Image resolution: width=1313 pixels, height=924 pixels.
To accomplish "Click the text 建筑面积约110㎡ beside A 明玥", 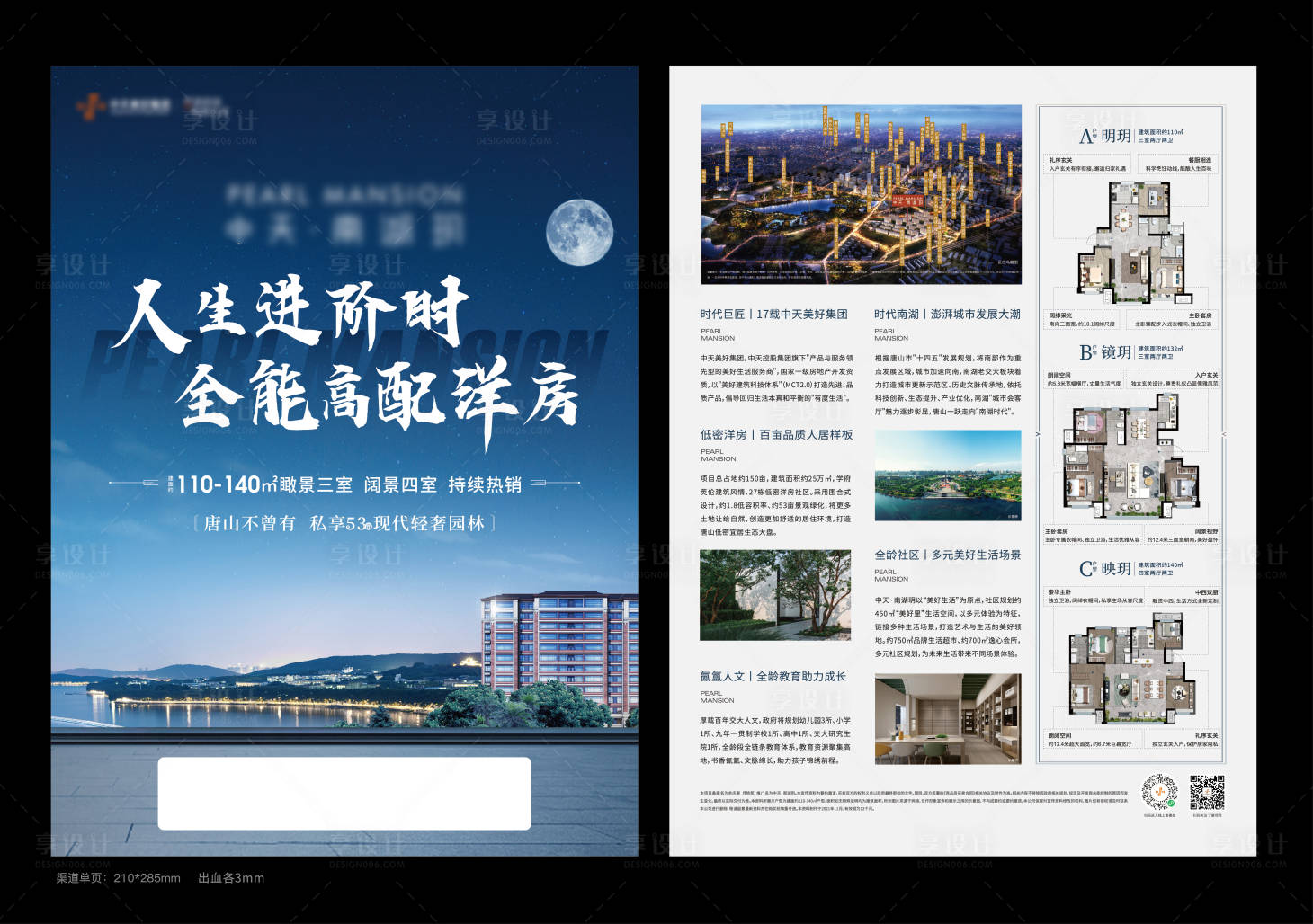I will point(1161,132).
